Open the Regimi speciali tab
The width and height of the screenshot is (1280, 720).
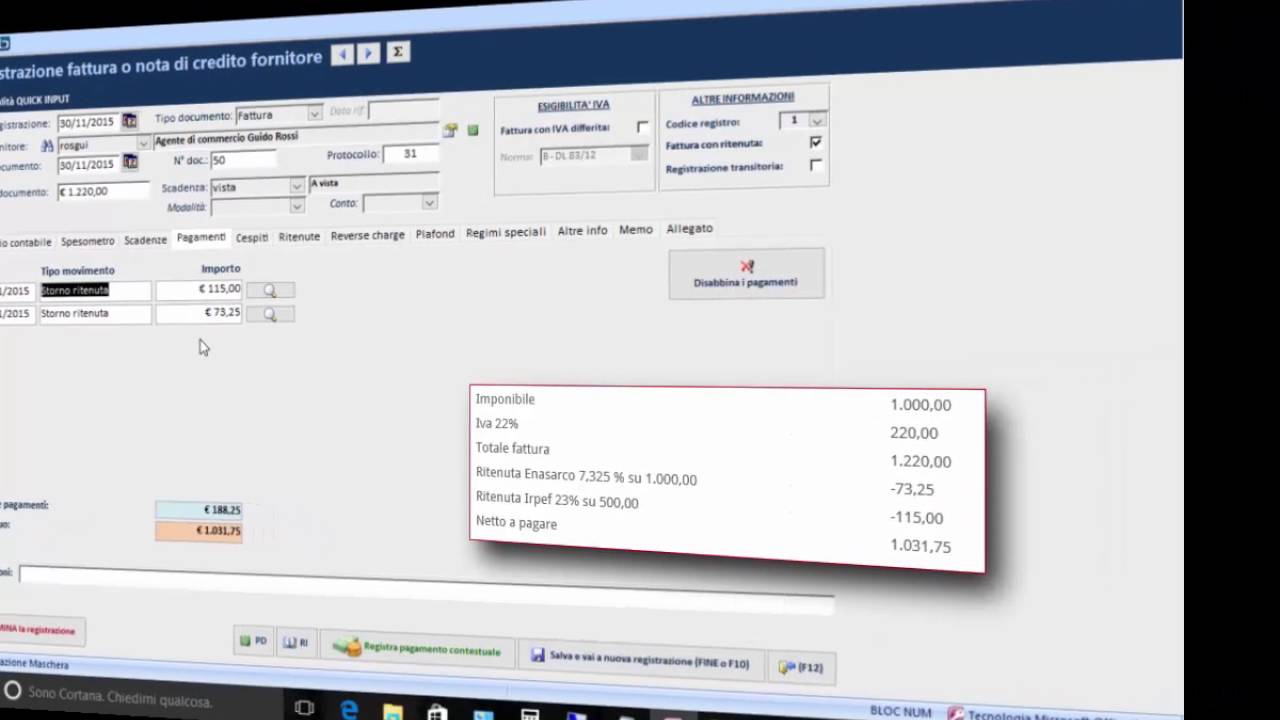[506, 232]
